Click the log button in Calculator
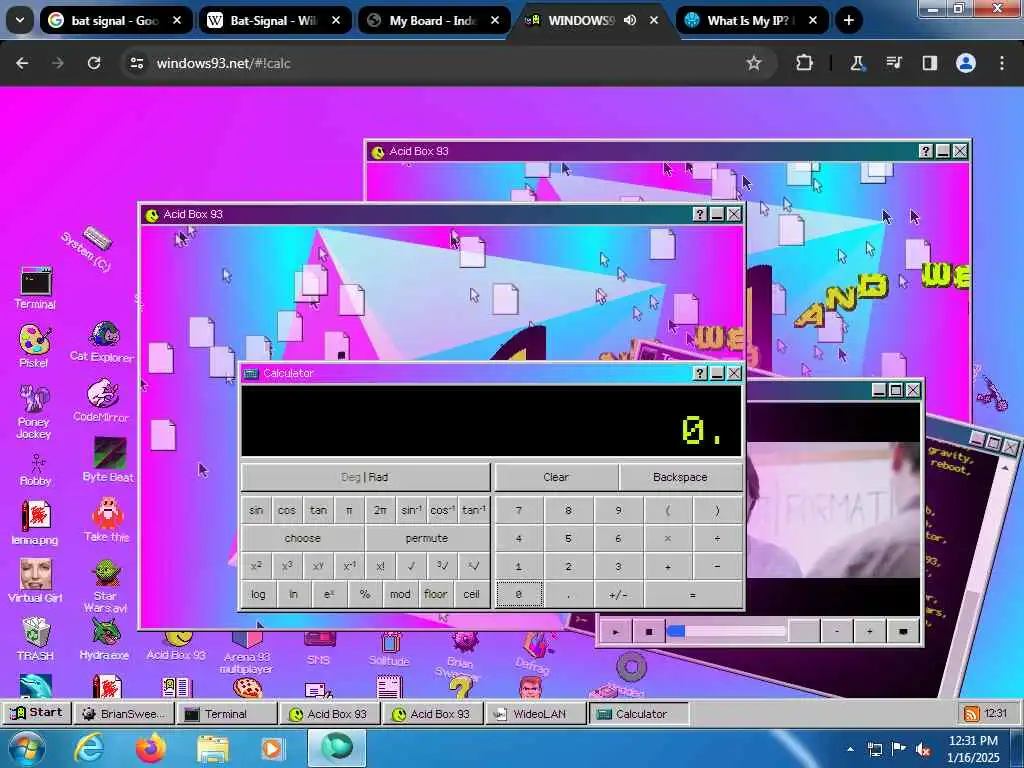Viewport: 1024px width, 768px height. pyautogui.click(x=258, y=594)
